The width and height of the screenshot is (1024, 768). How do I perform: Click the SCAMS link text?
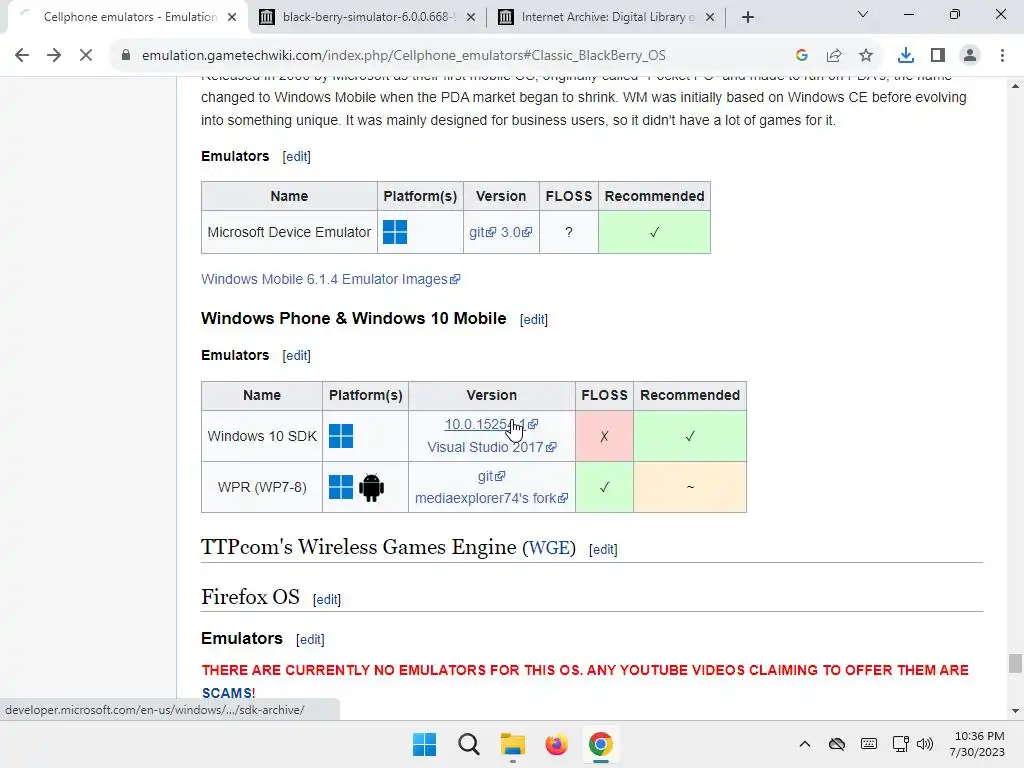(x=227, y=693)
